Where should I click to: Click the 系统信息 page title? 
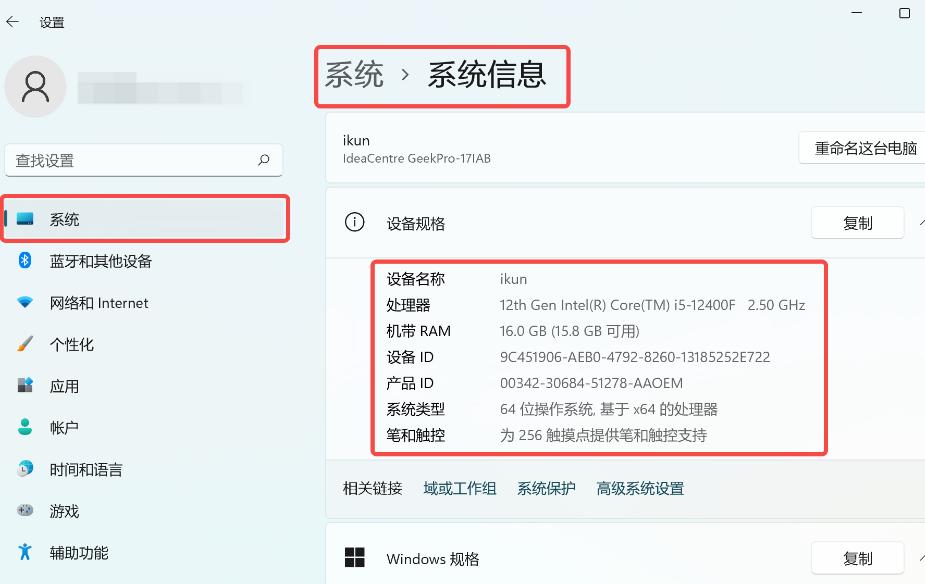(x=487, y=75)
